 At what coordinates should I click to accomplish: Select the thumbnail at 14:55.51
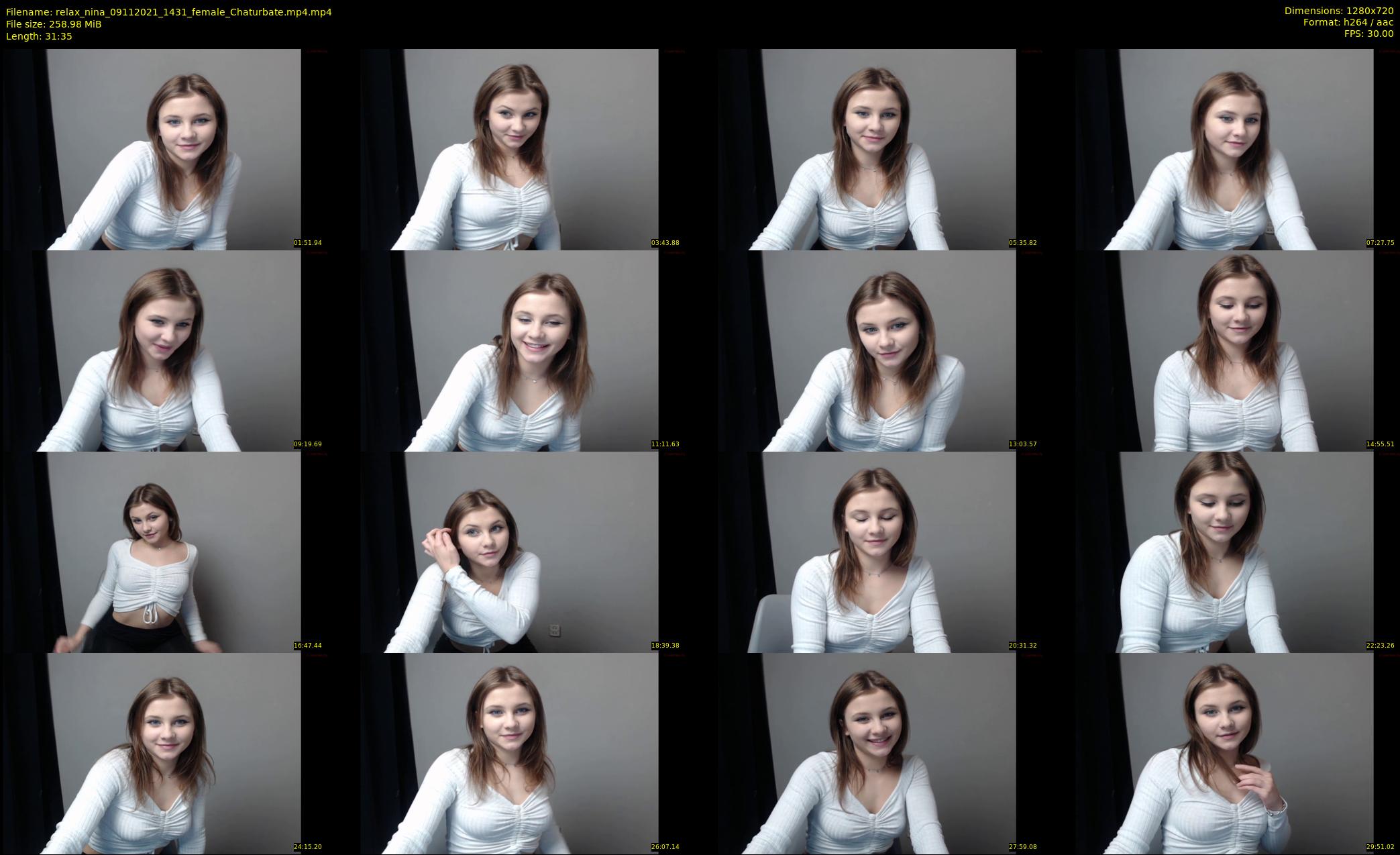[1236, 350]
